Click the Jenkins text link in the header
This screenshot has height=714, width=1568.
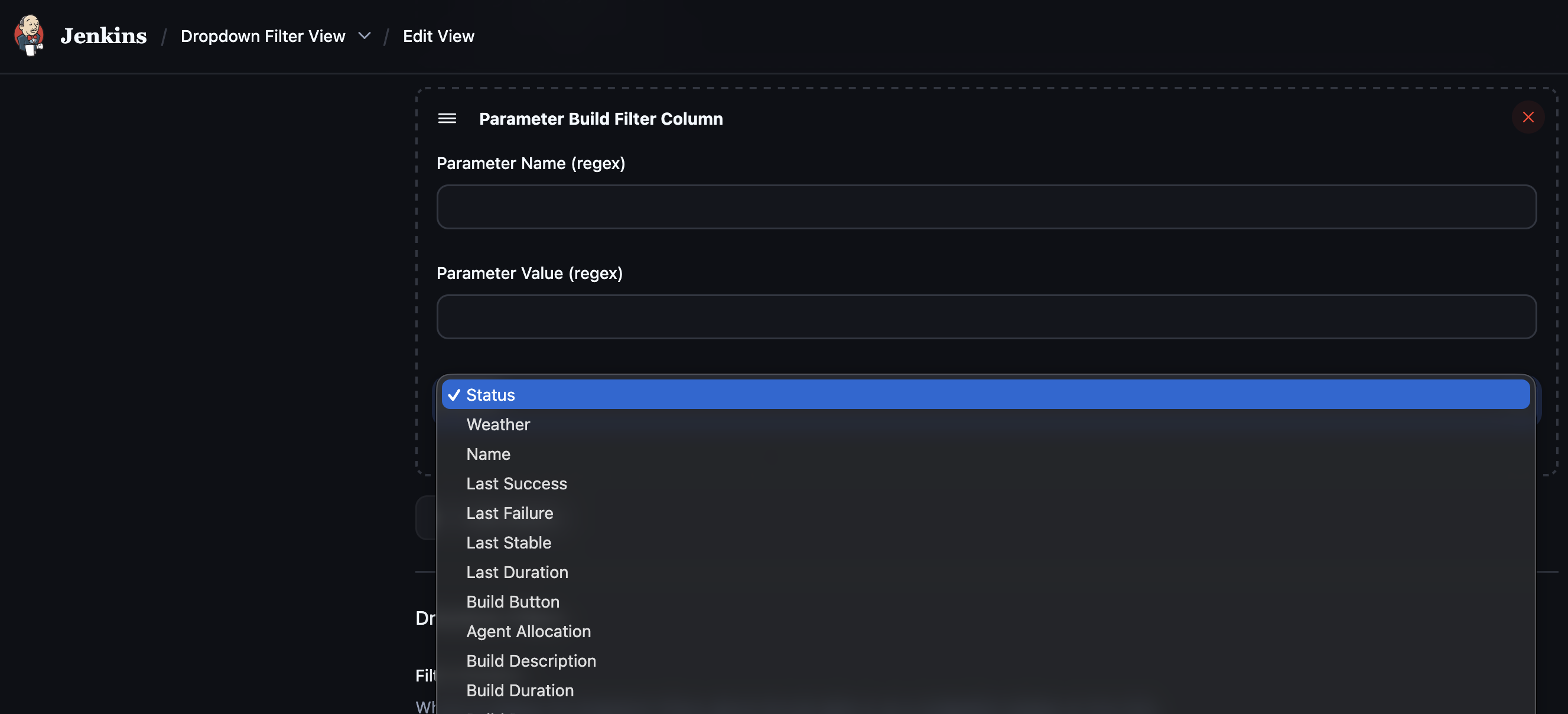coord(103,35)
